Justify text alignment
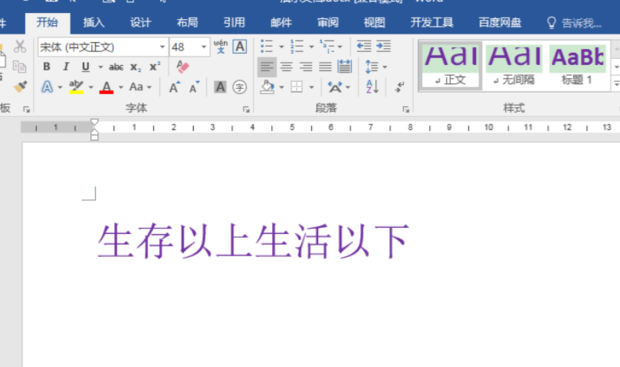Screen dimensions: 620x367 coord(325,67)
